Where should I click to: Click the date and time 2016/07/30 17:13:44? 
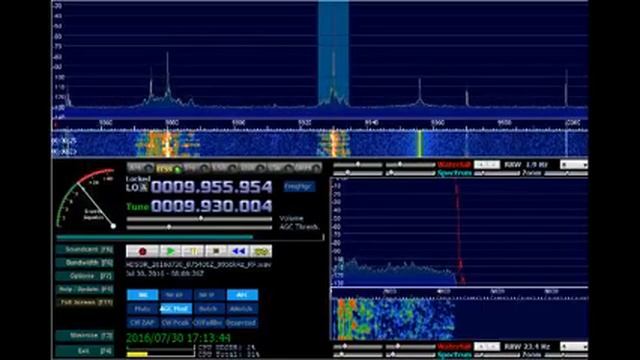178,338
